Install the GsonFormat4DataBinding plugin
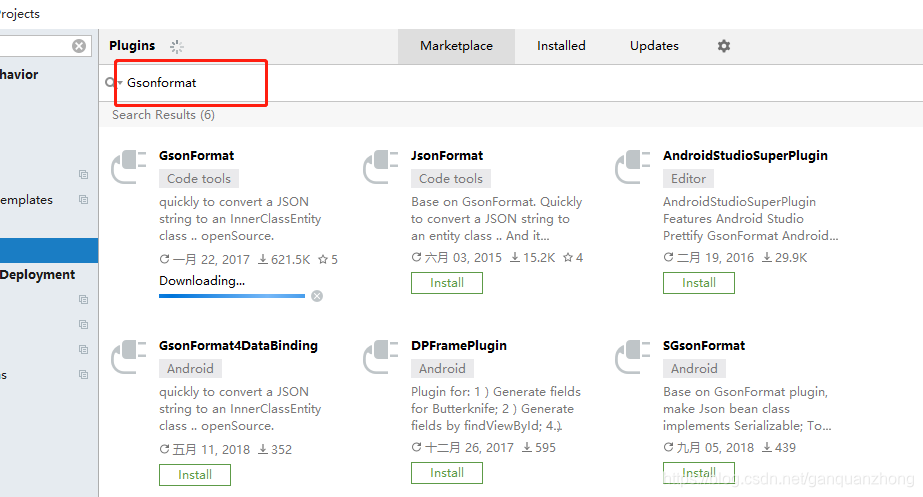The image size is (923, 497). tap(195, 475)
